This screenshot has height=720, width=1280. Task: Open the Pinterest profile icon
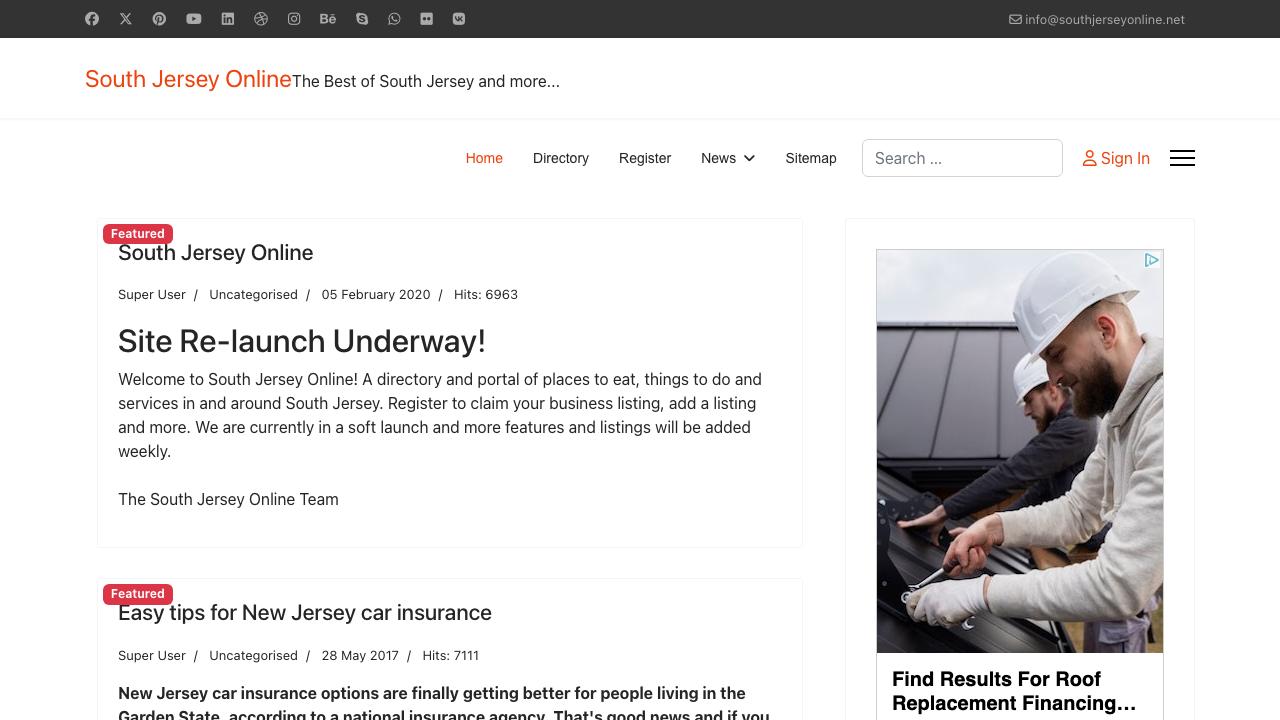159,19
